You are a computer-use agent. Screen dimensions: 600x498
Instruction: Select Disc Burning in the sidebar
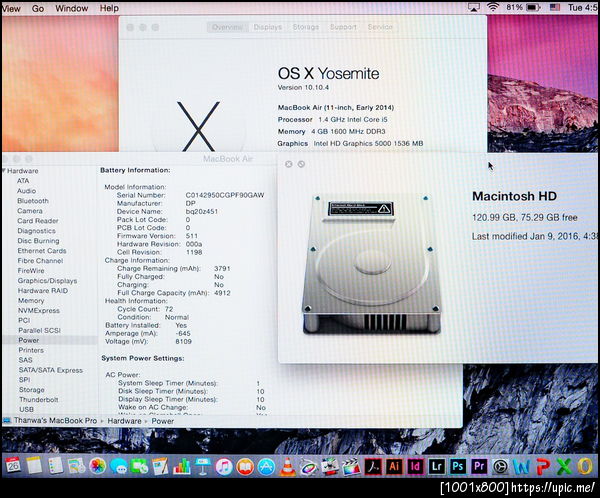click(38, 241)
